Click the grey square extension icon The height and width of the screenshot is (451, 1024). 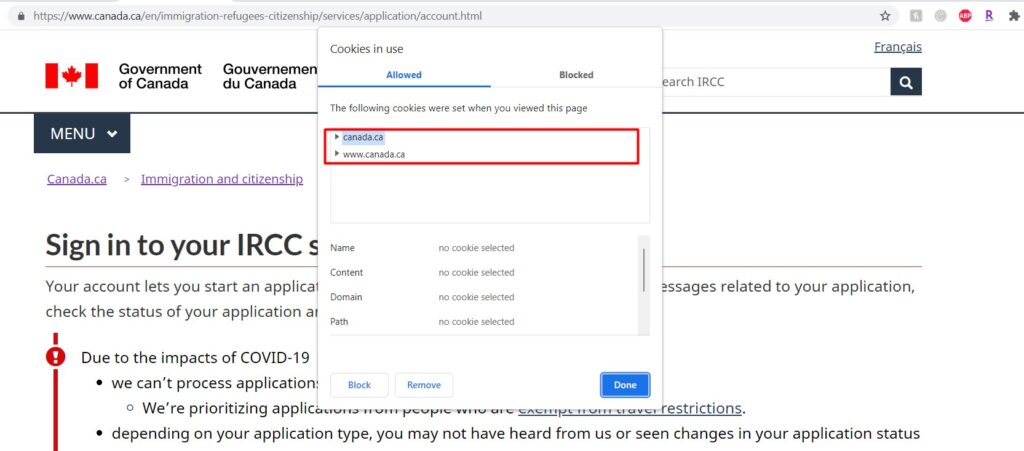pos(916,16)
